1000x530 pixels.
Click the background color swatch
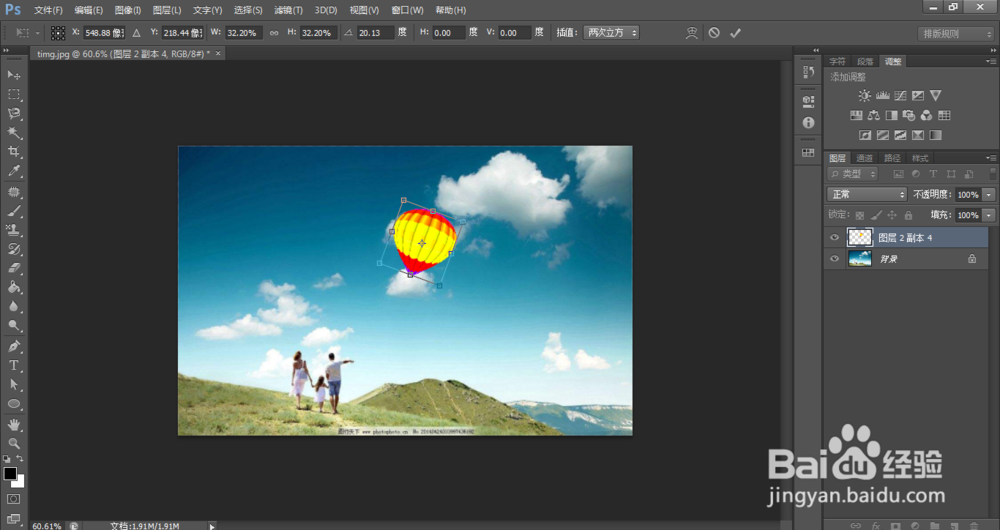coord(19,482)
